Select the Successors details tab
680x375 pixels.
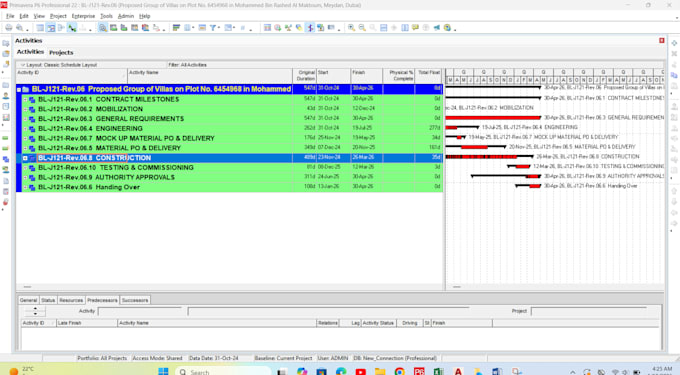(x=135, y=300)
